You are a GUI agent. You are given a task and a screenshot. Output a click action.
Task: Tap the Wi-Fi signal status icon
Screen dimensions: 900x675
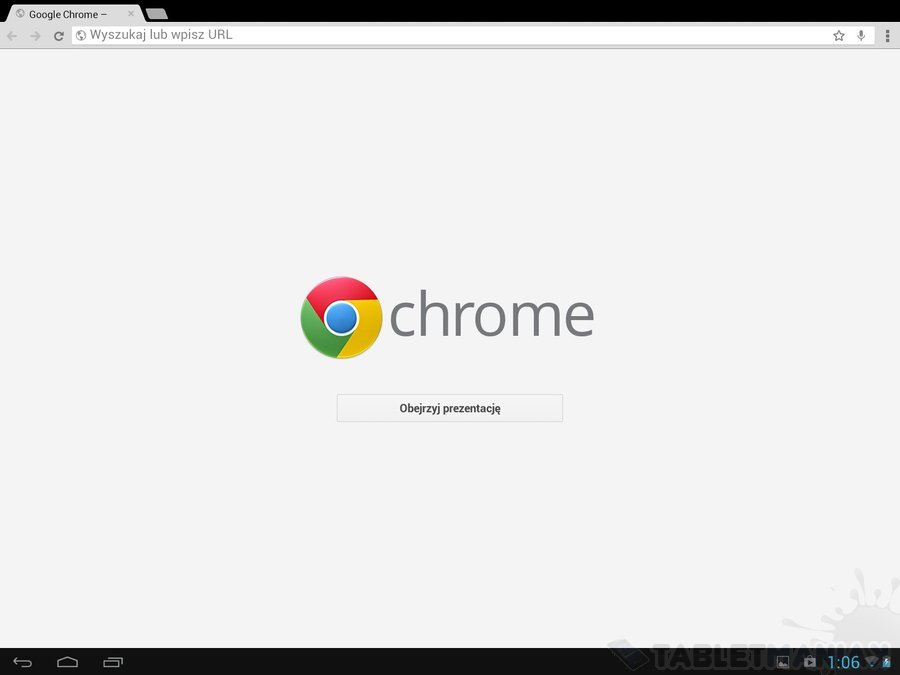(871, 662)
